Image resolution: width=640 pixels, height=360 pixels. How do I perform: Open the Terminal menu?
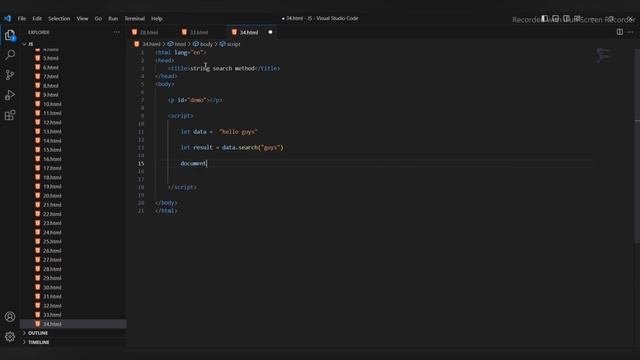point(135,18)
